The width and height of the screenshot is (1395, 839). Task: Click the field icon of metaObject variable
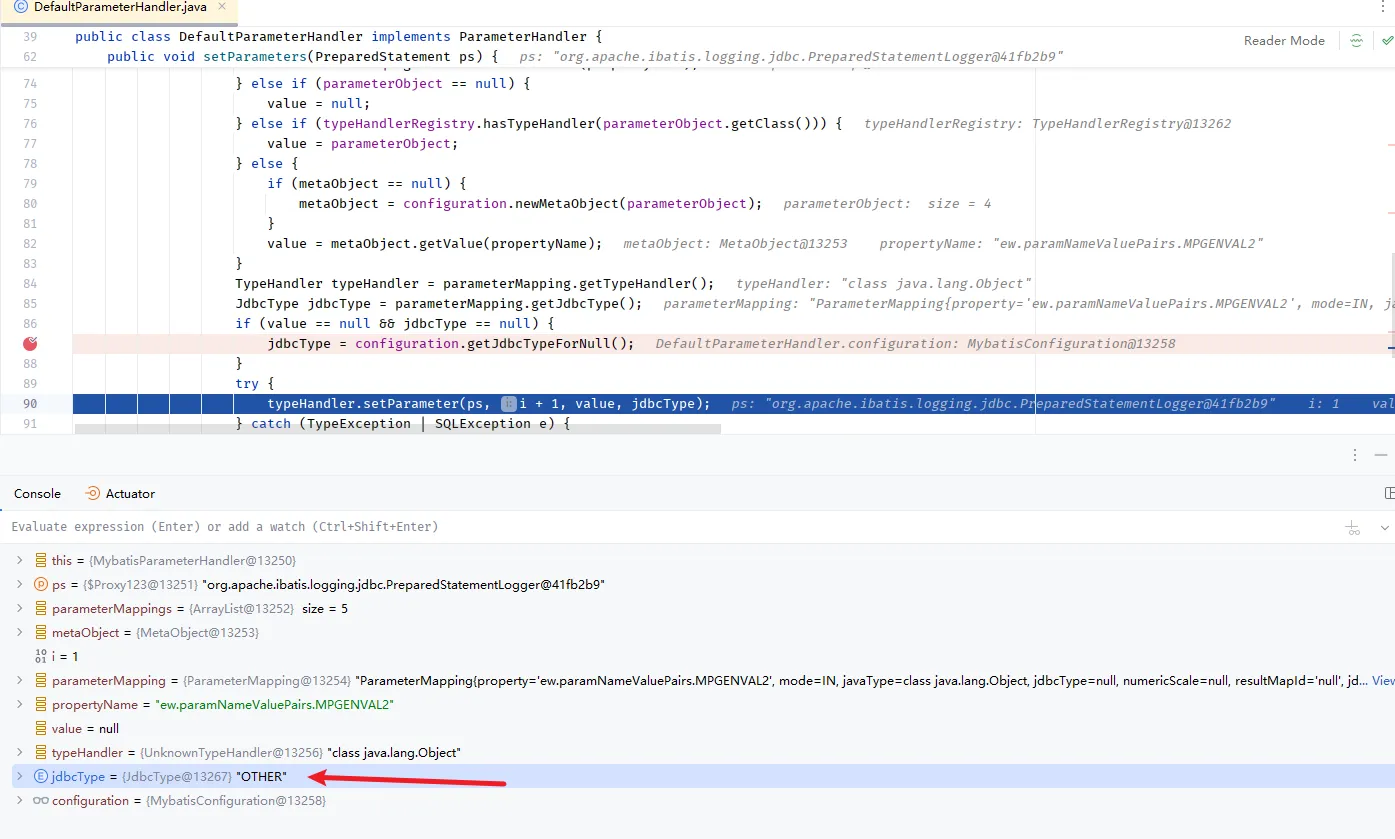(x=41, y=633)
